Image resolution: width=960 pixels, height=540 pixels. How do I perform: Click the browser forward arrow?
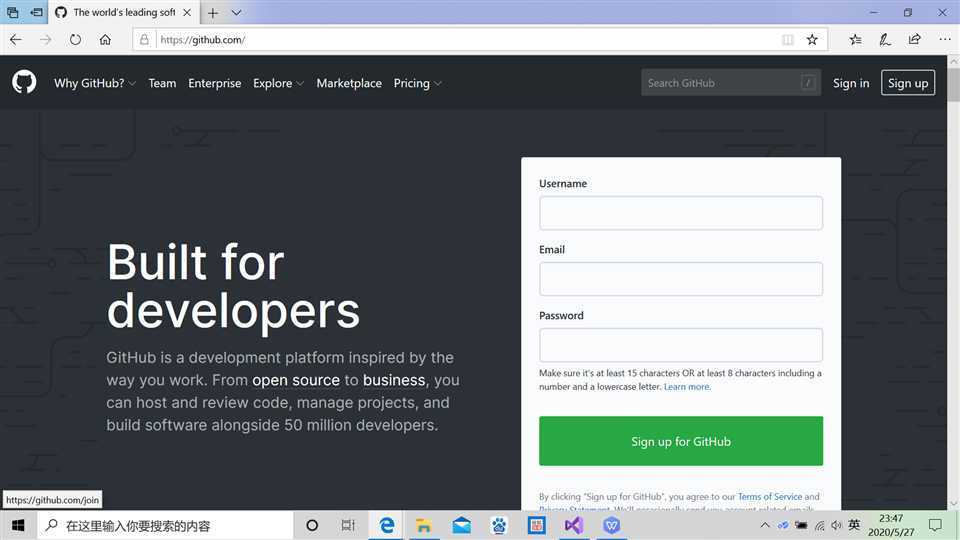click(x=45, y=40)
